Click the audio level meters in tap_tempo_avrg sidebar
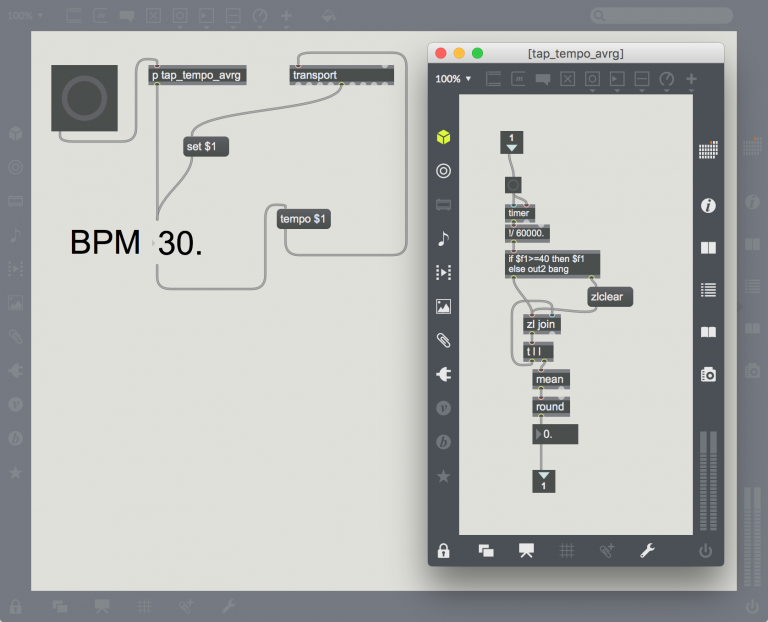This screenshot has height=622, width=768. pos(708,481)
